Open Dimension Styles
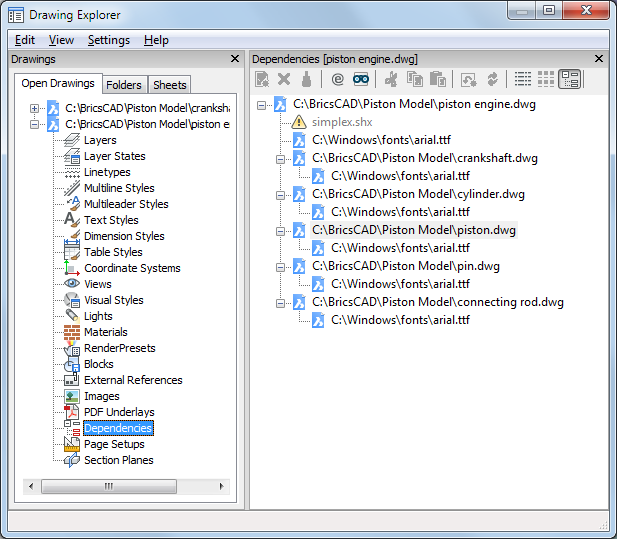The width and height of the screenshot is (617, 539). [x=124, y=236]
